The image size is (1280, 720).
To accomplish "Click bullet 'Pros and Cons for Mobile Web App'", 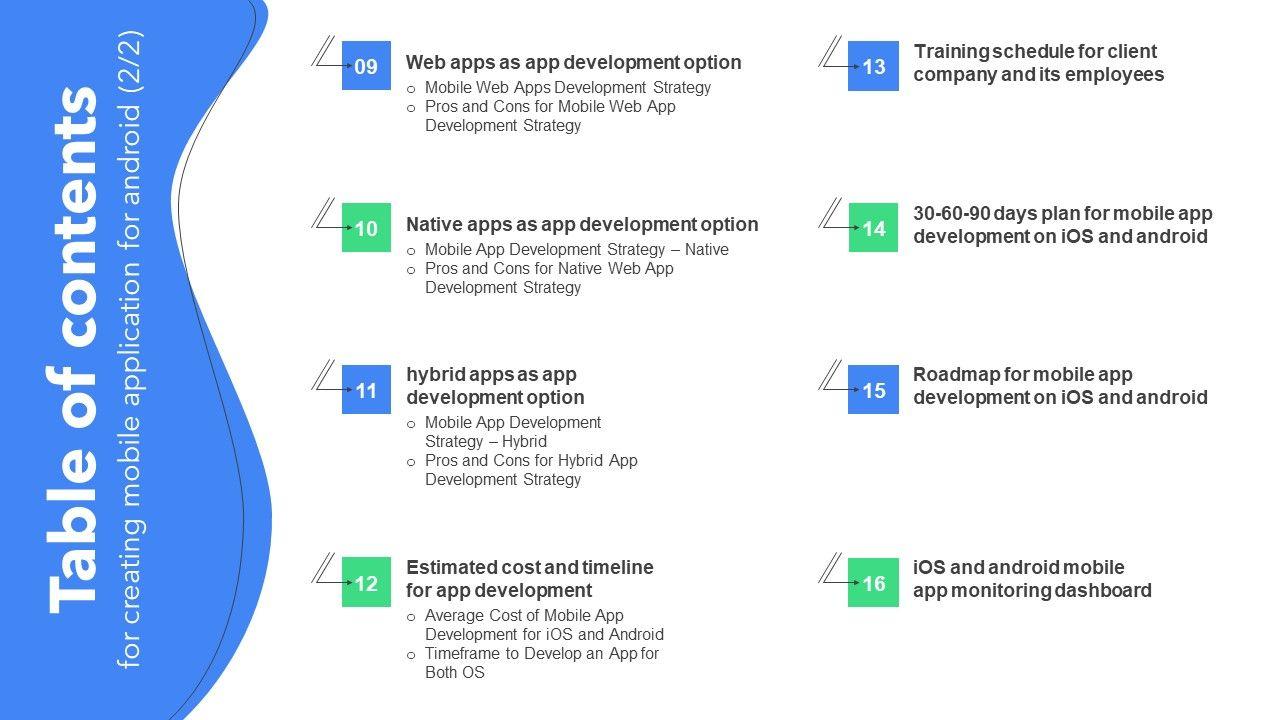I will [x=551, y=116].
